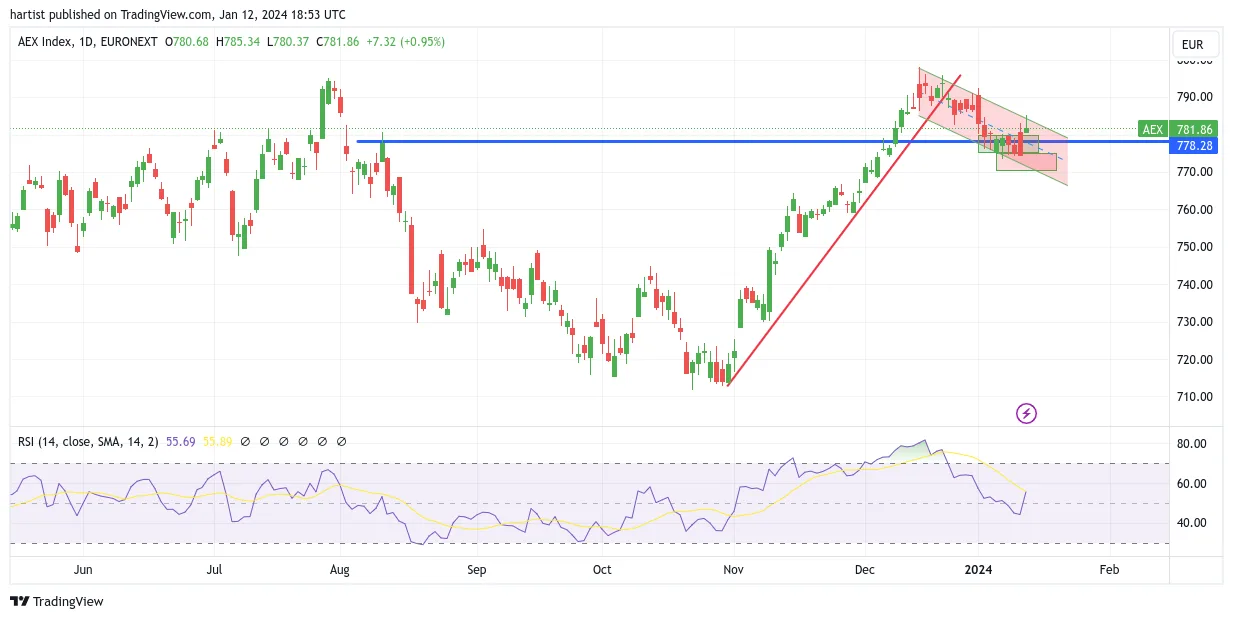Viewport: 1233px width, 619px height.
Task: Click the blue 778.28 price level label
Action: point(1195,146)
